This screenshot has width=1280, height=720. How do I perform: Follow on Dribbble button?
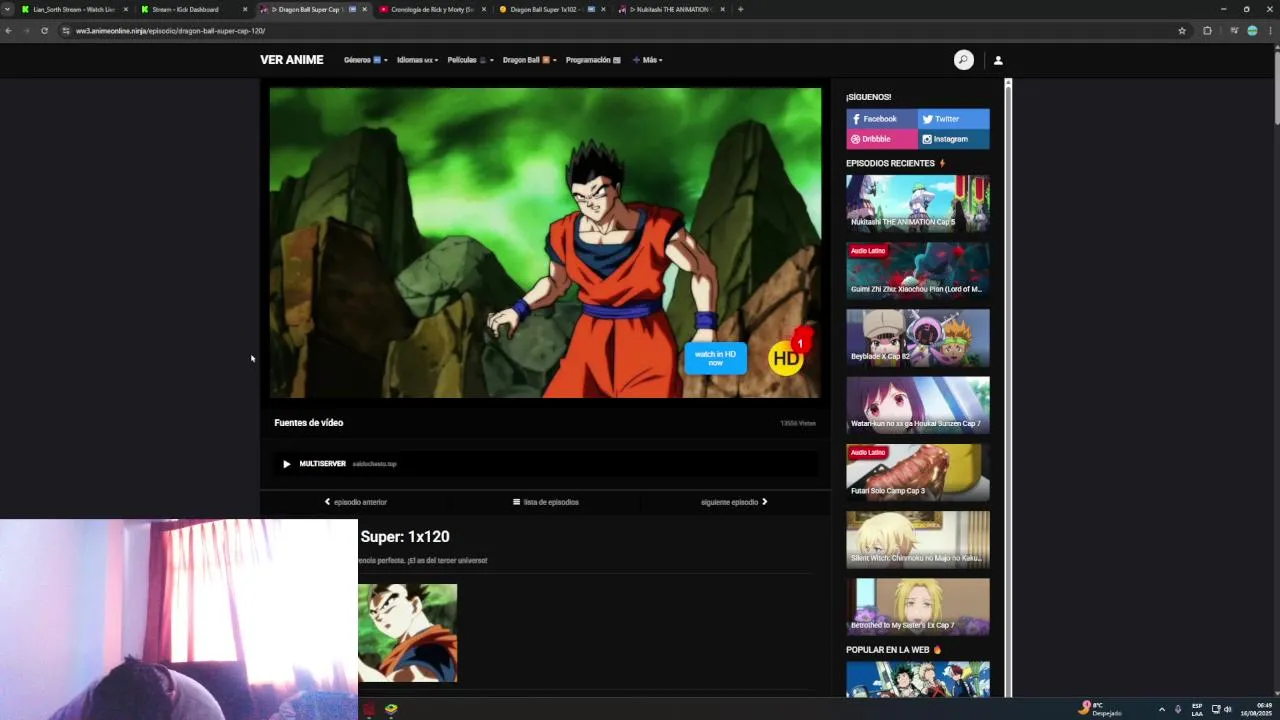pos(882,139)
